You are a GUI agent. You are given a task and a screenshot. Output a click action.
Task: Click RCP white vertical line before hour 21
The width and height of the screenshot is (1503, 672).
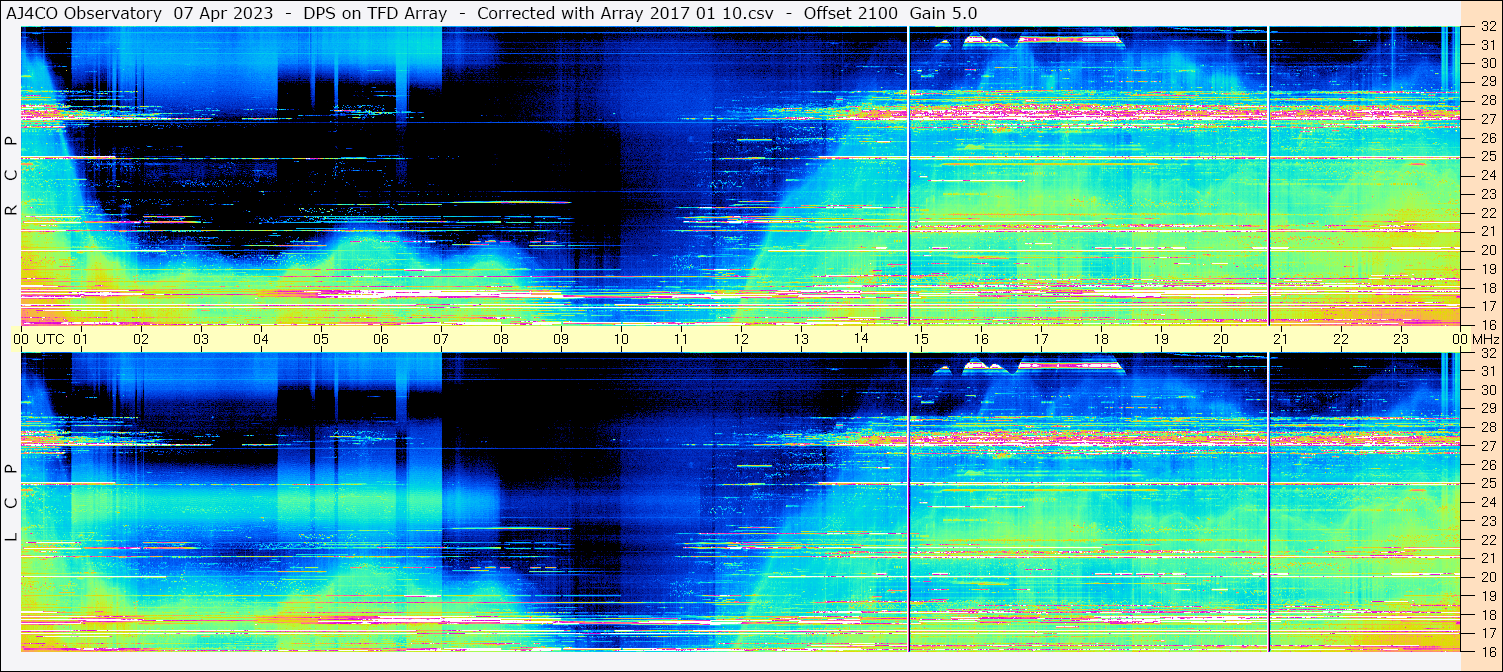point(1268,176)
